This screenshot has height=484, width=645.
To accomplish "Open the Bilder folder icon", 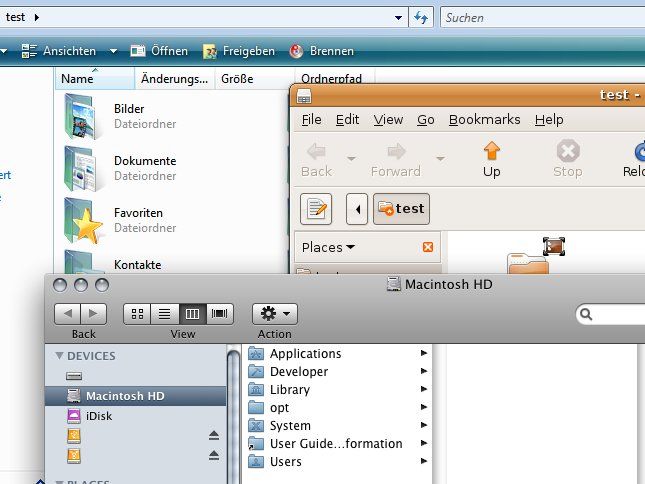I will click(x=83, y=115).
